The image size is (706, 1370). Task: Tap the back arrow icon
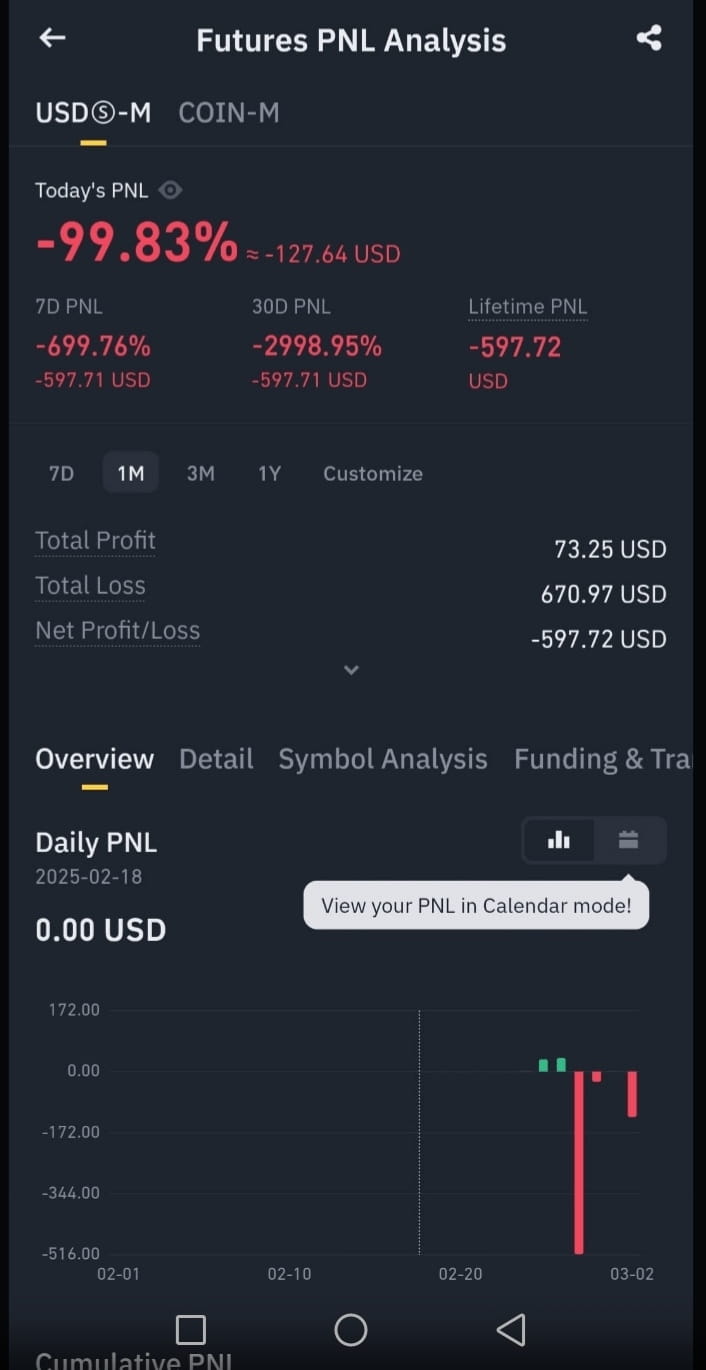(52, 38)
